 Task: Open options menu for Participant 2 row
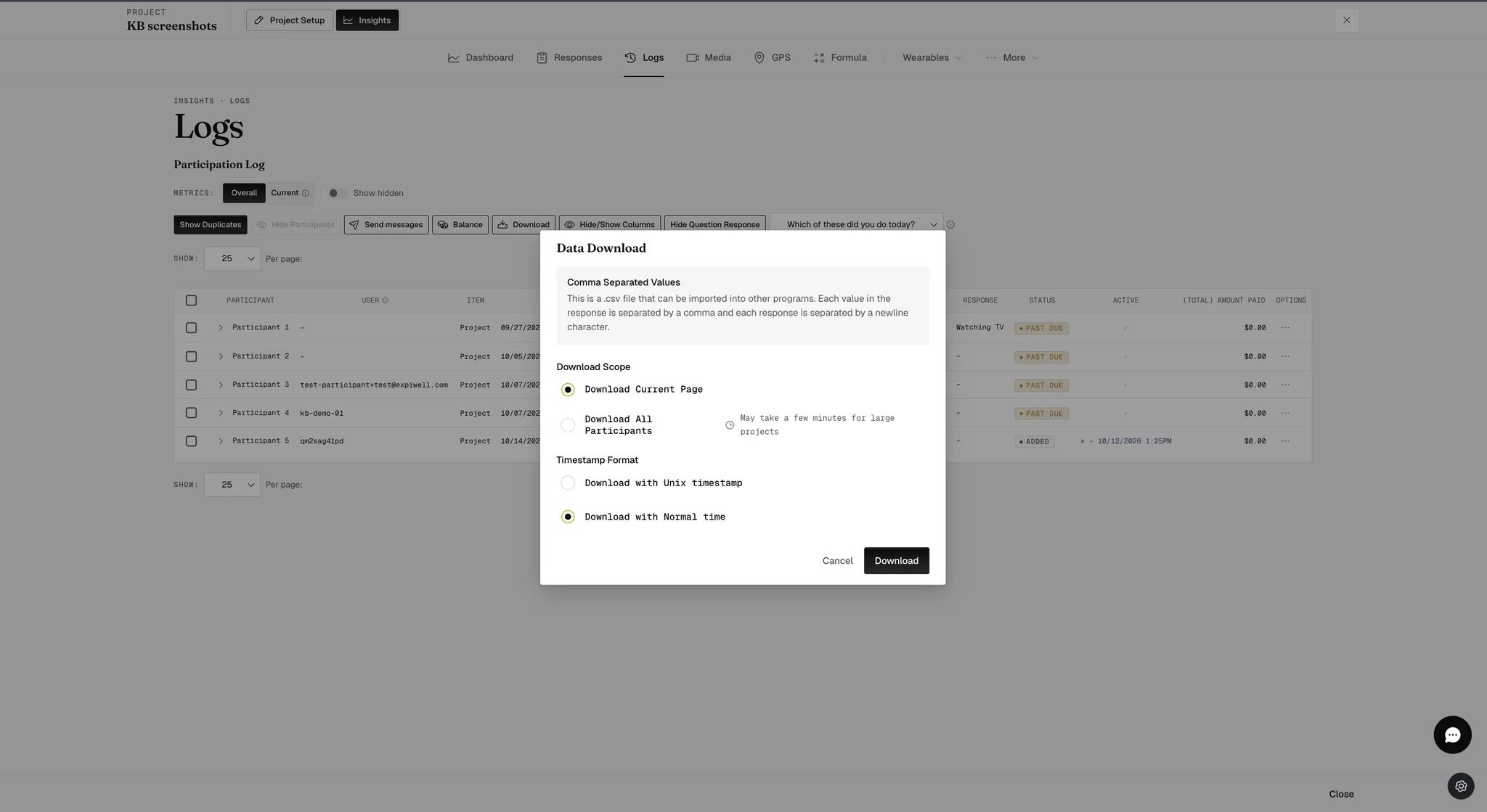(1285, 356)
